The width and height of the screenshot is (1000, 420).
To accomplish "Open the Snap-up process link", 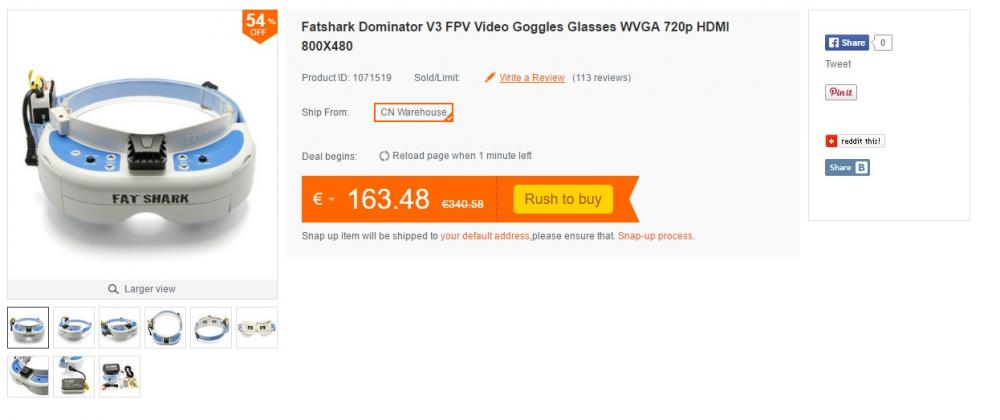I will 655,236.
